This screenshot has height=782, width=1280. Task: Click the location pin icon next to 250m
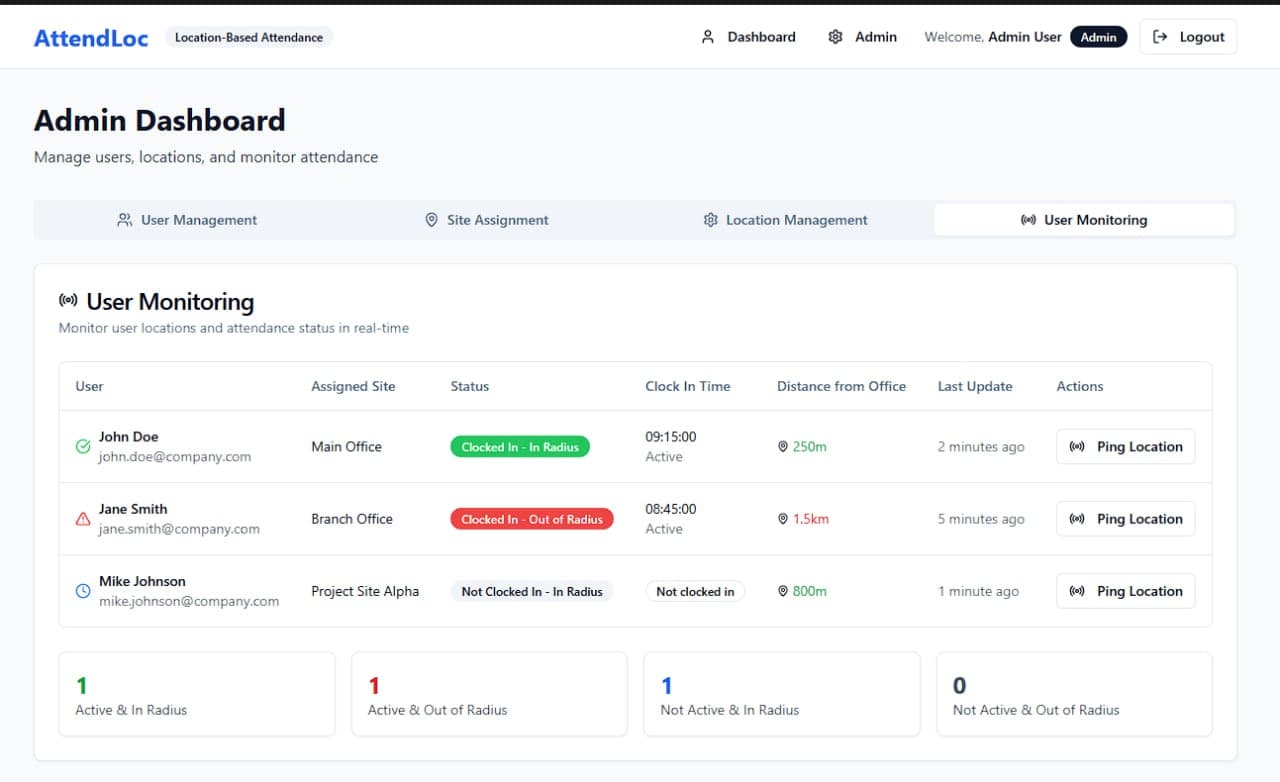[x=783, y=447]
